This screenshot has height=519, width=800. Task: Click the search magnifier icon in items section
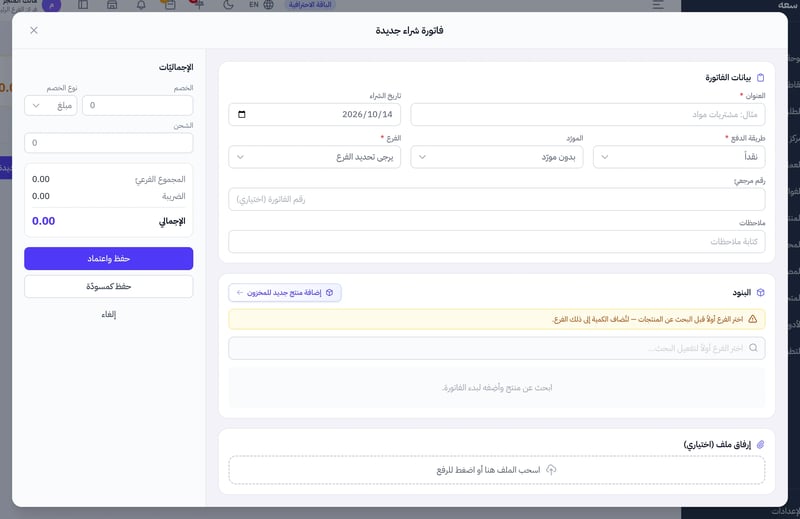[753, 348]
